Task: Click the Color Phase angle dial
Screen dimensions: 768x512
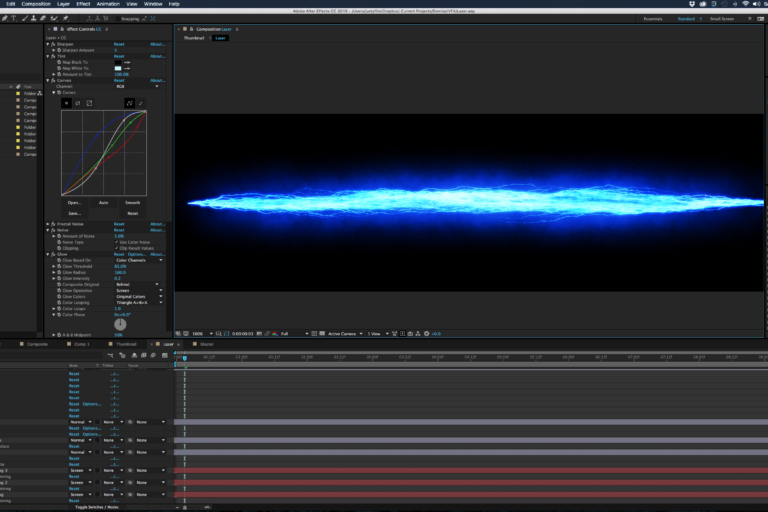Action: click(x=120, y=324)
